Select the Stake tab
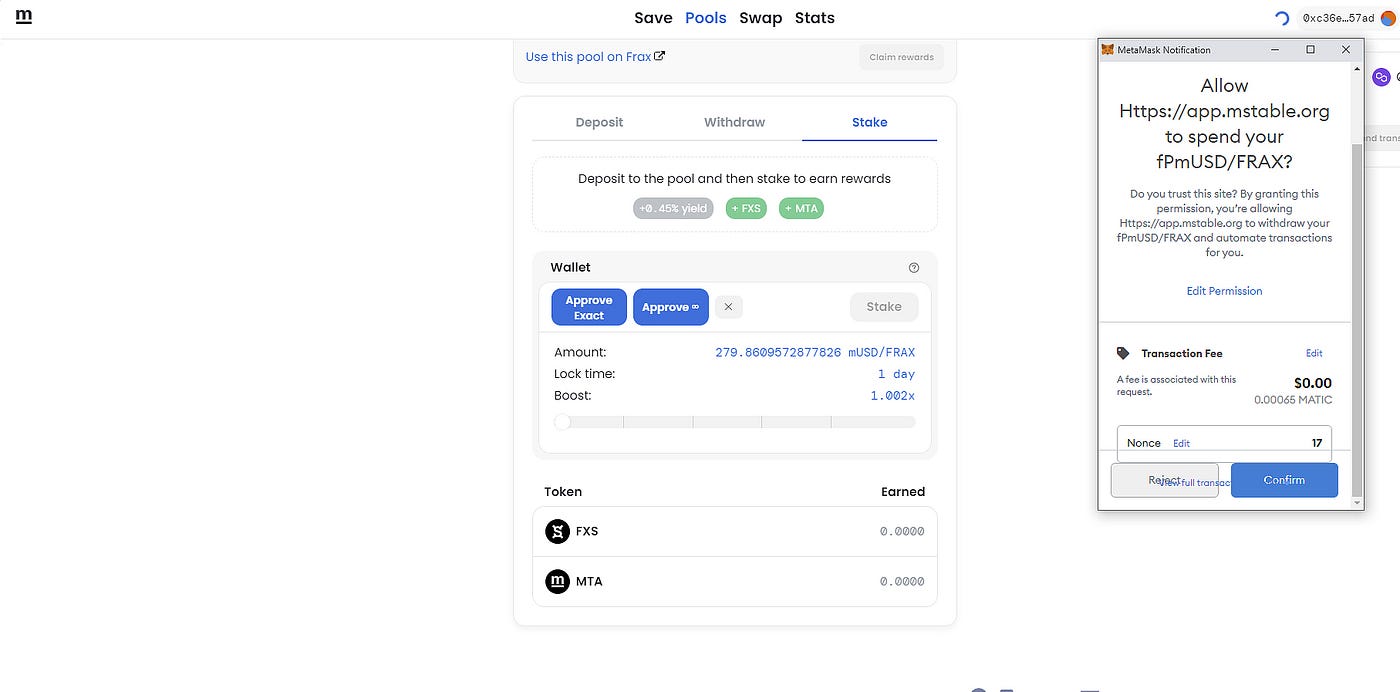This screenshot has height=692, width=1400. [x=869, y=122]
